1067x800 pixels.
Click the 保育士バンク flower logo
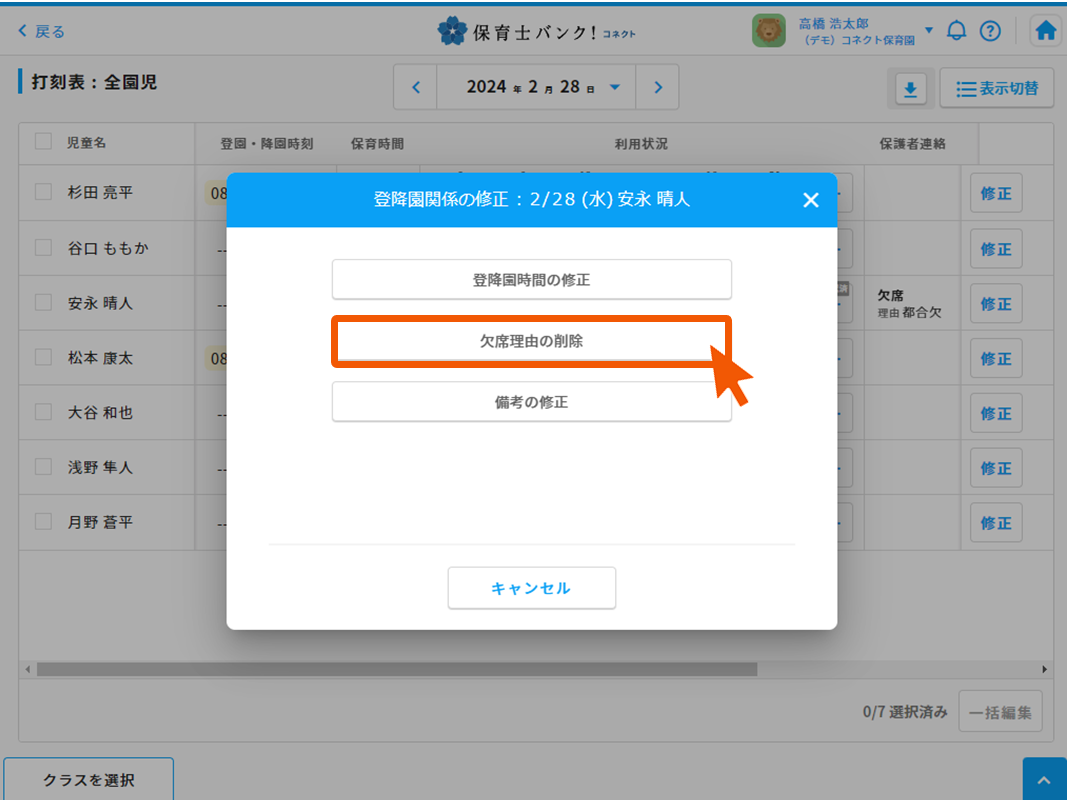[452, 31]
